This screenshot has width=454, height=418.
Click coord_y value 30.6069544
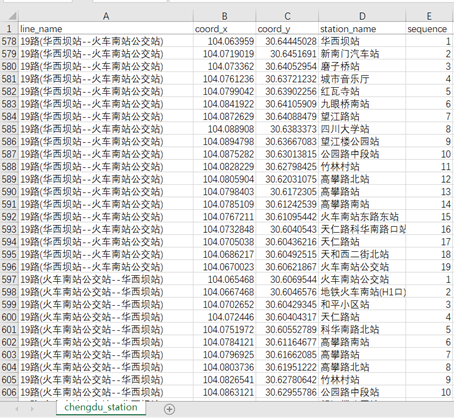287,279
